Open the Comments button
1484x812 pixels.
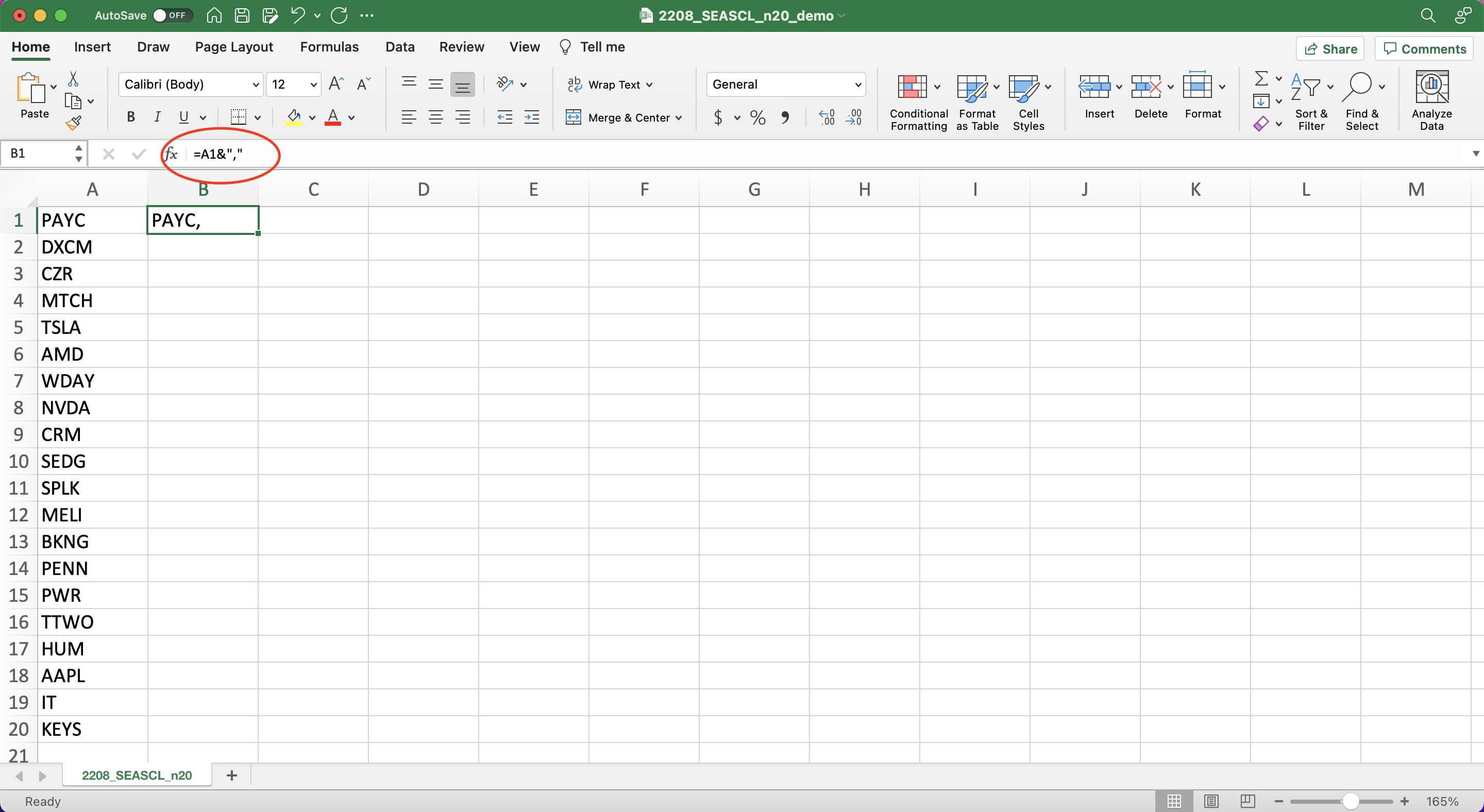[1424, 49]
